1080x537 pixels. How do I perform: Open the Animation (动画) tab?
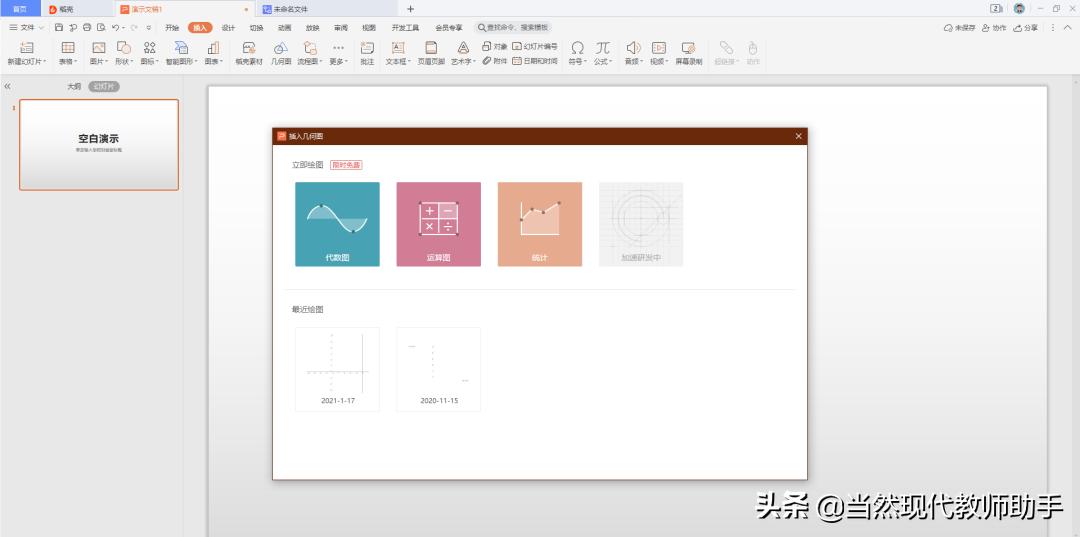pyautogui.click(x=284, y=28)
